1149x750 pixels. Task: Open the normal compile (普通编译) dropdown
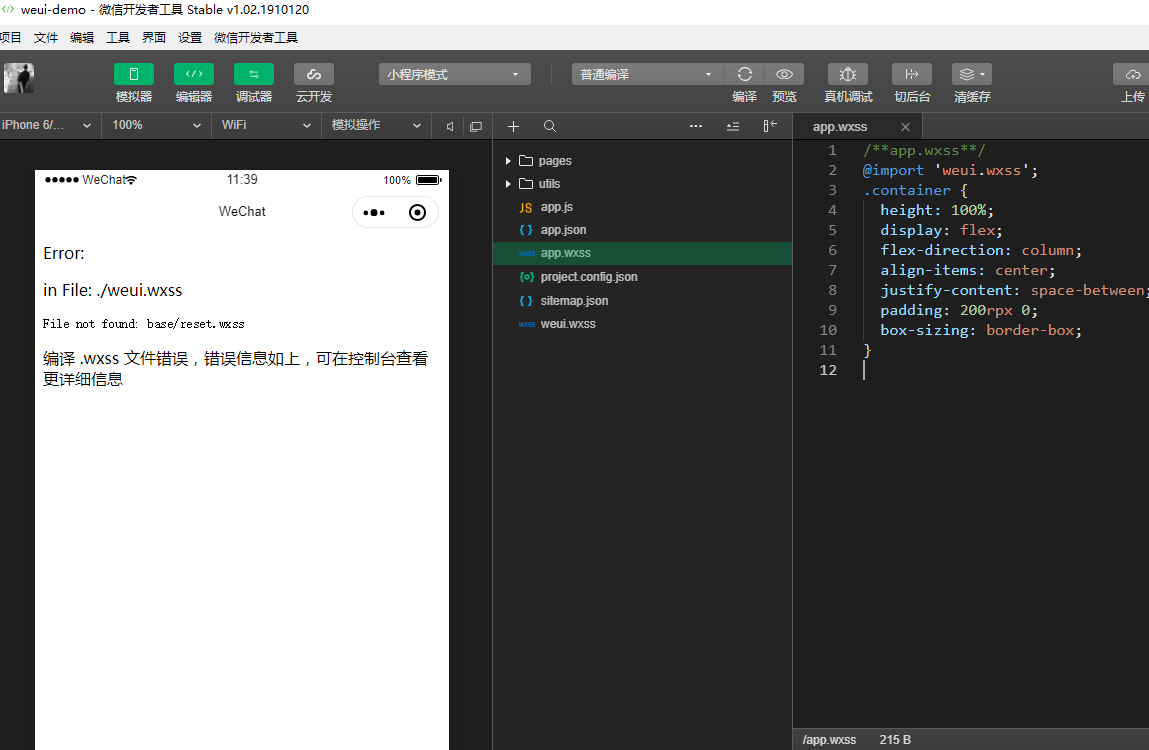pos(647,74)
